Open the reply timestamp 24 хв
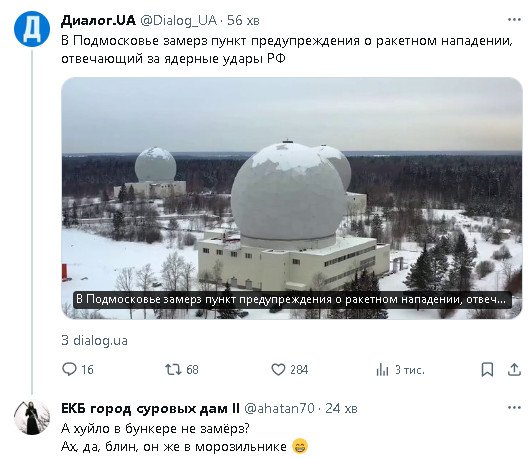The image size is (531, 459). (x=341, y=408)
